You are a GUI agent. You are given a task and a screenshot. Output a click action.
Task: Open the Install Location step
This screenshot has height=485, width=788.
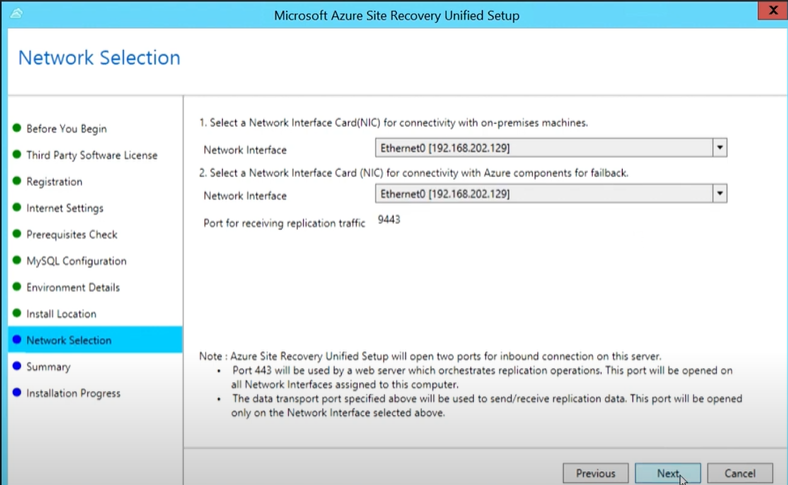61,314
